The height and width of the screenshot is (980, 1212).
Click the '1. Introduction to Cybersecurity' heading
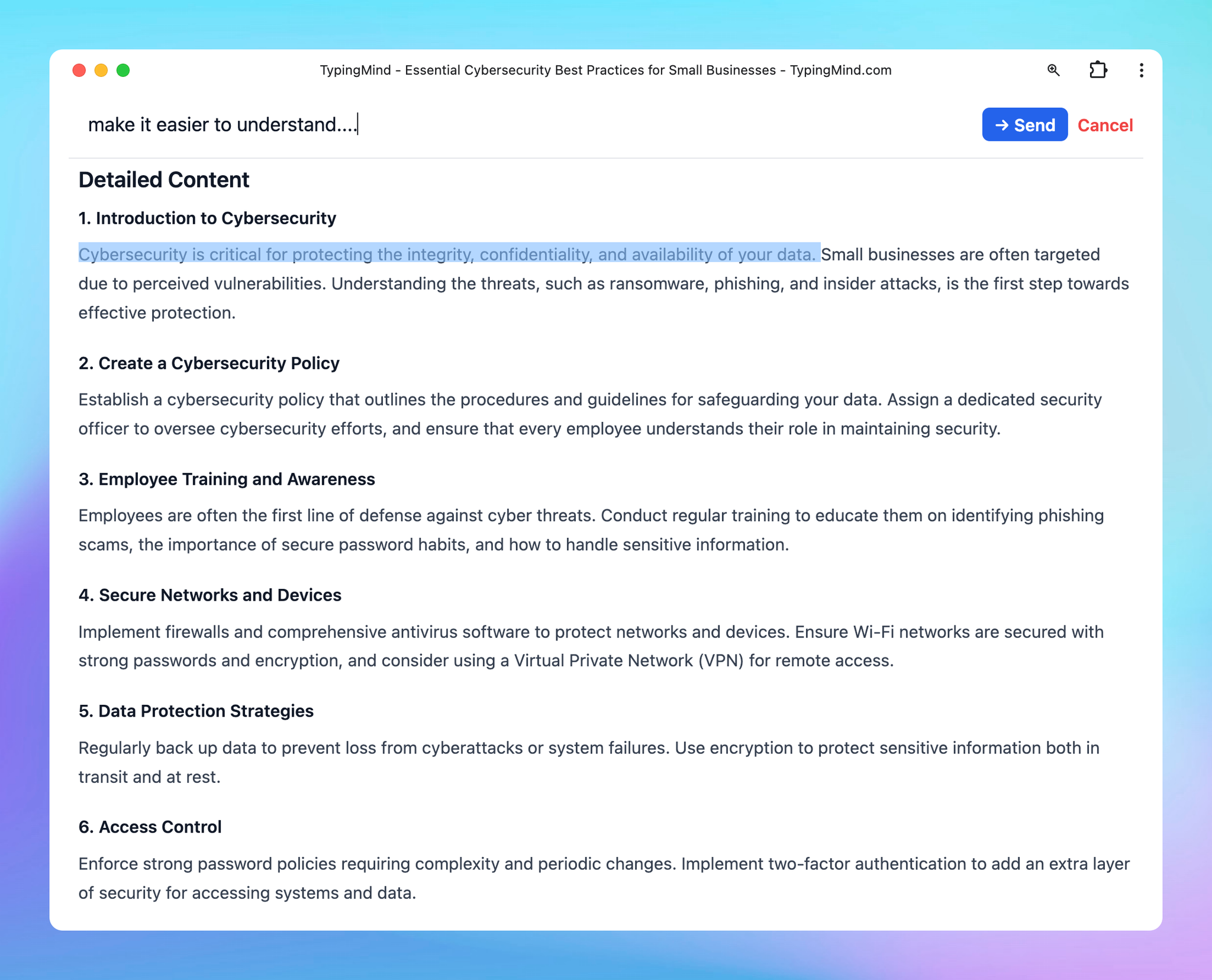tap(207, 218)
